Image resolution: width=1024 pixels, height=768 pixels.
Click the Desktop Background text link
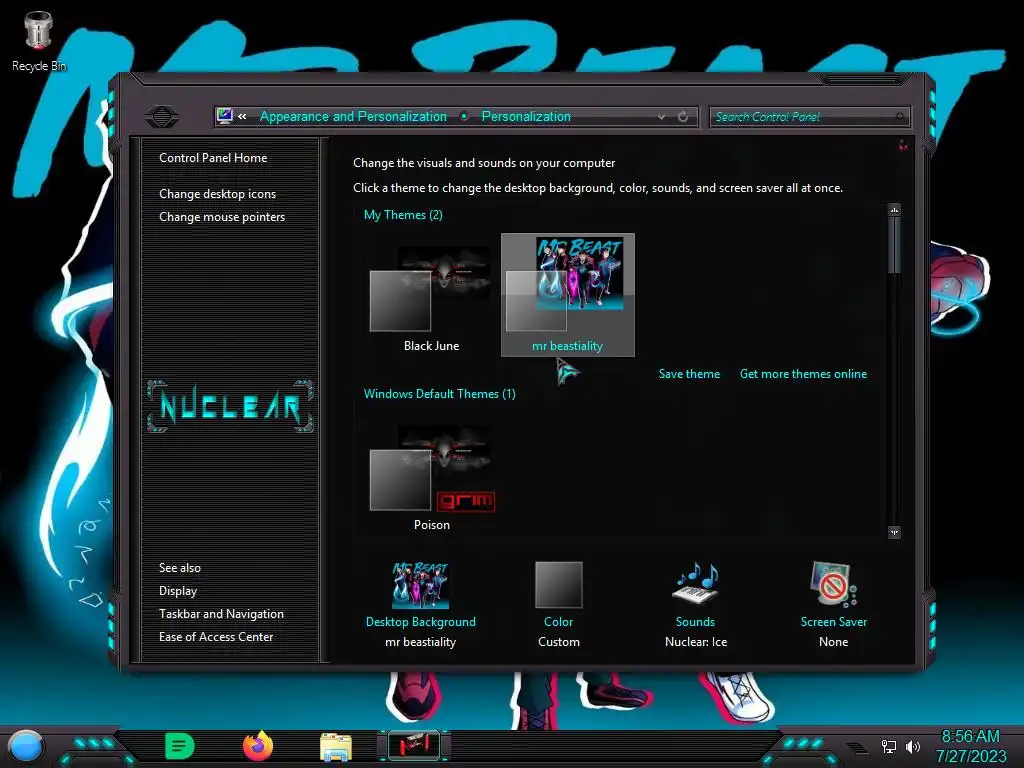click(x=421, y=622)
